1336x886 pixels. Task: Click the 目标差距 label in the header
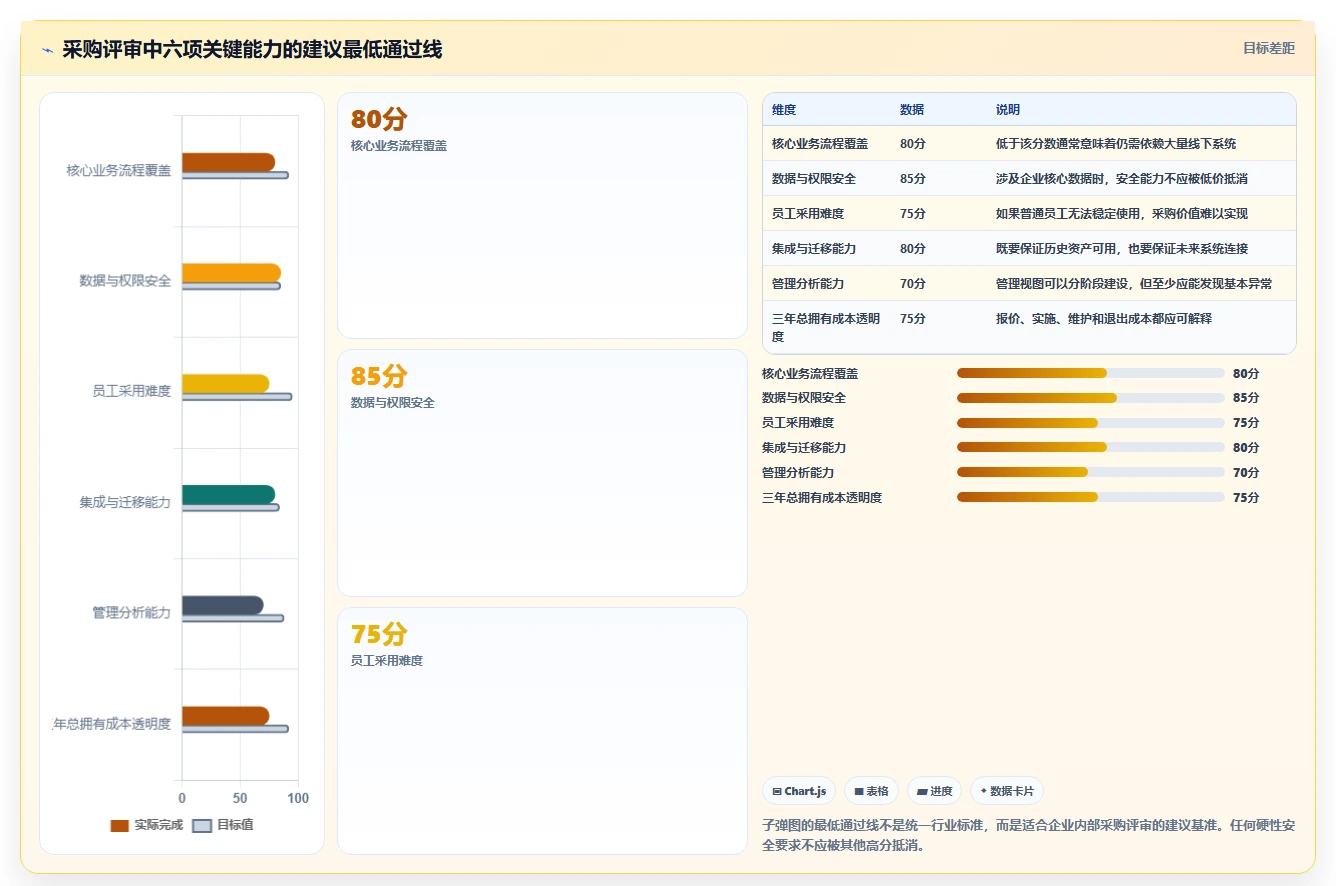tap(1269, 48)
